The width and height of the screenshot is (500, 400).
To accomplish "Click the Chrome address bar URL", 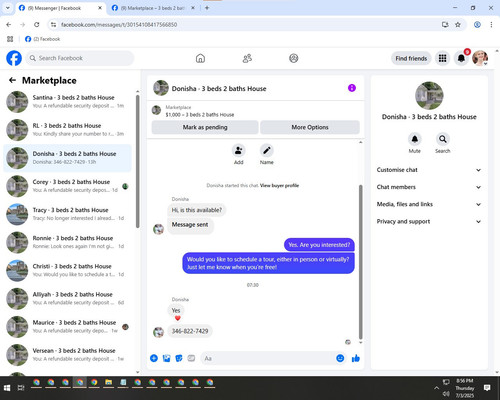I will coord(119,25).
